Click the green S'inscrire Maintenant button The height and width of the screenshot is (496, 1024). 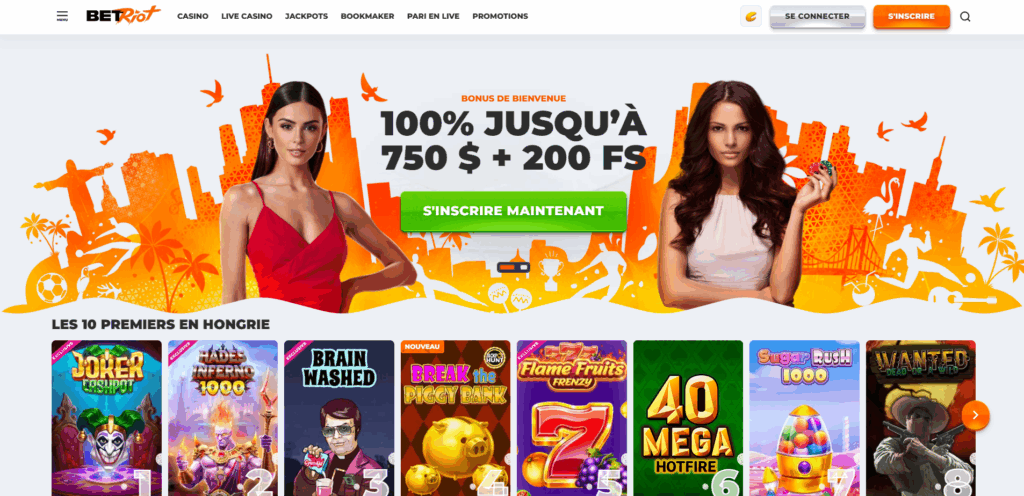click(513, 211)
